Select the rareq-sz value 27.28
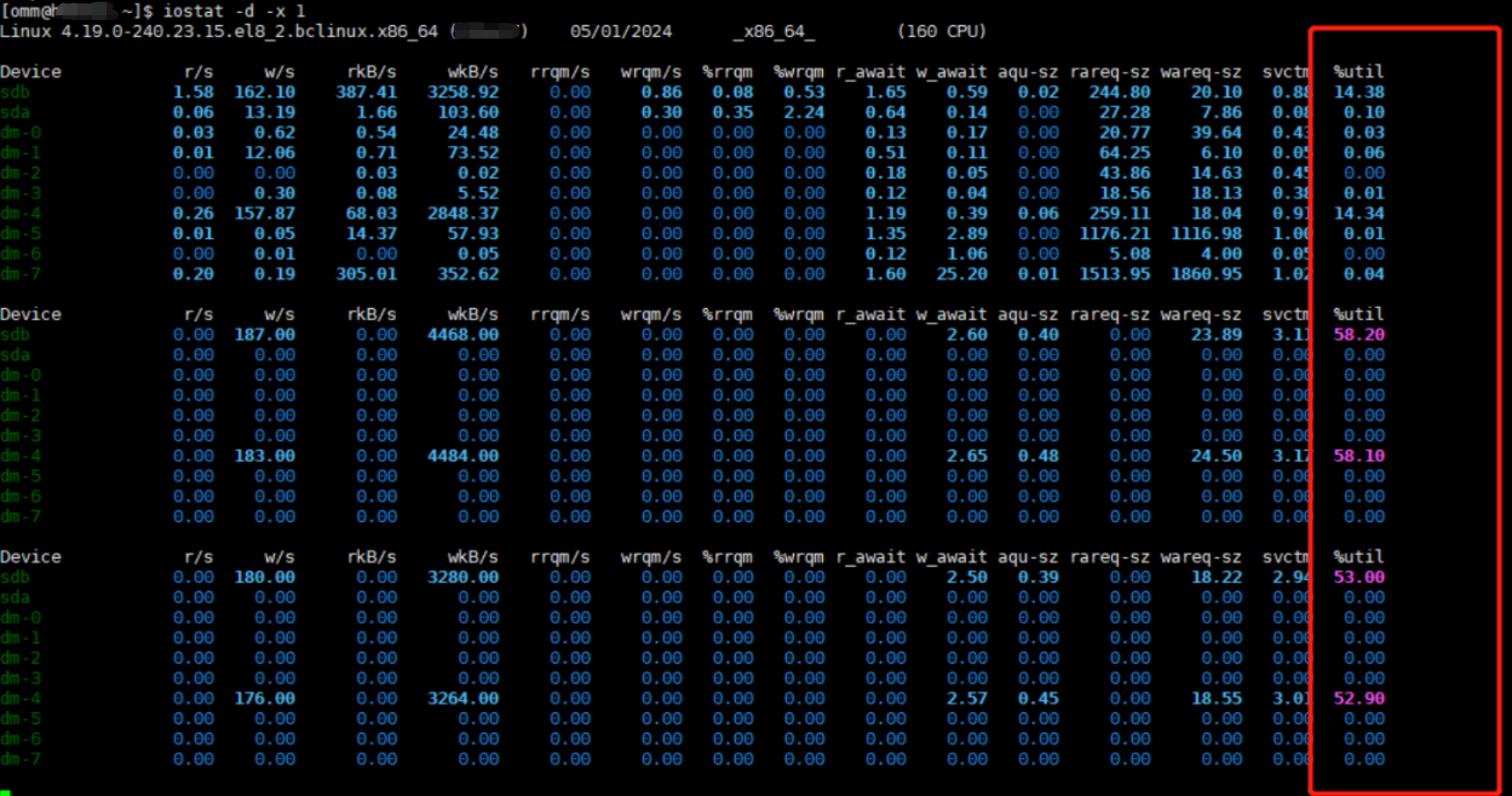Viewport: 1512px width, 796px height. point(1125,112)
